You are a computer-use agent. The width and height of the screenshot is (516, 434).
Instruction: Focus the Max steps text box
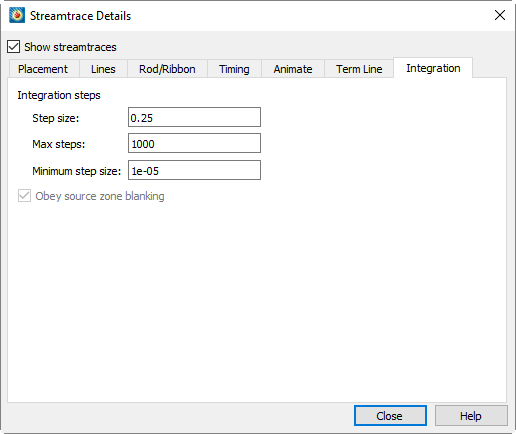pos(194,143)
